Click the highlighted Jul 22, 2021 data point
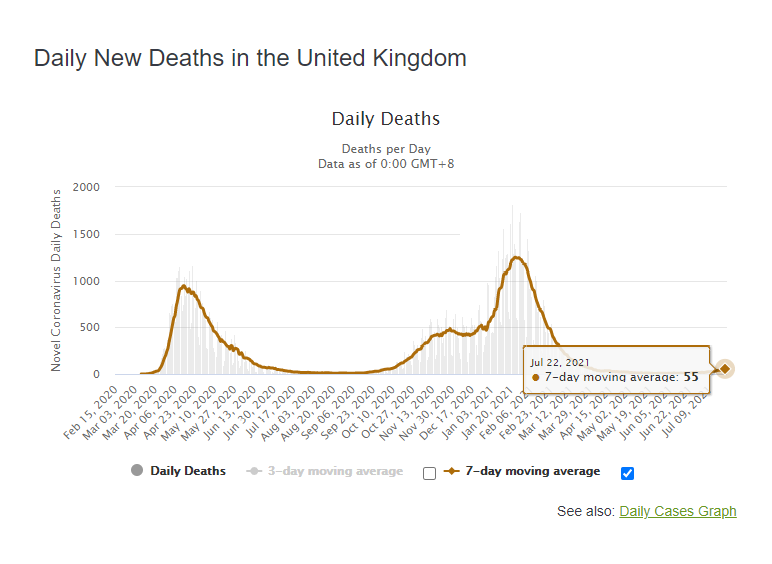 [x=725, y=369]
